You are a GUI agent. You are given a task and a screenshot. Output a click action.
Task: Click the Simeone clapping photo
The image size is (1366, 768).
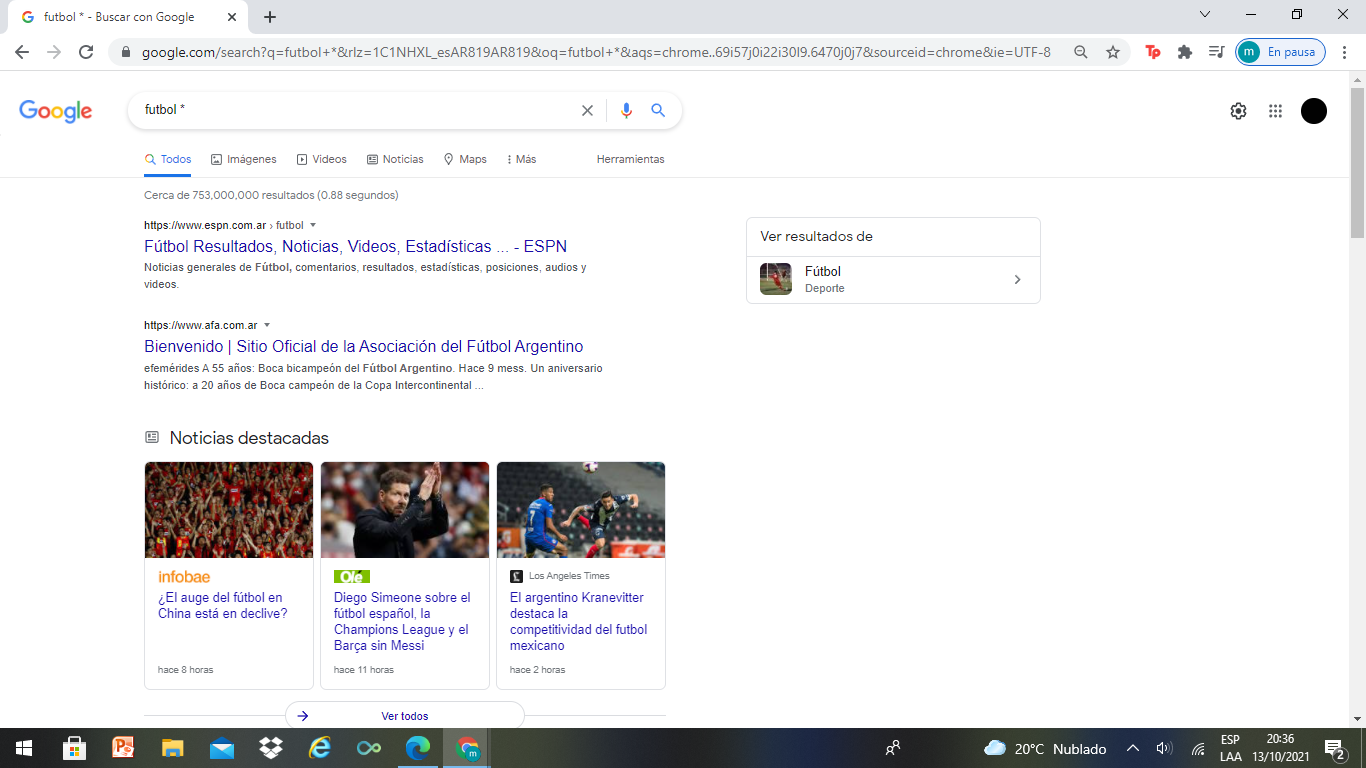tap(405, 510)
